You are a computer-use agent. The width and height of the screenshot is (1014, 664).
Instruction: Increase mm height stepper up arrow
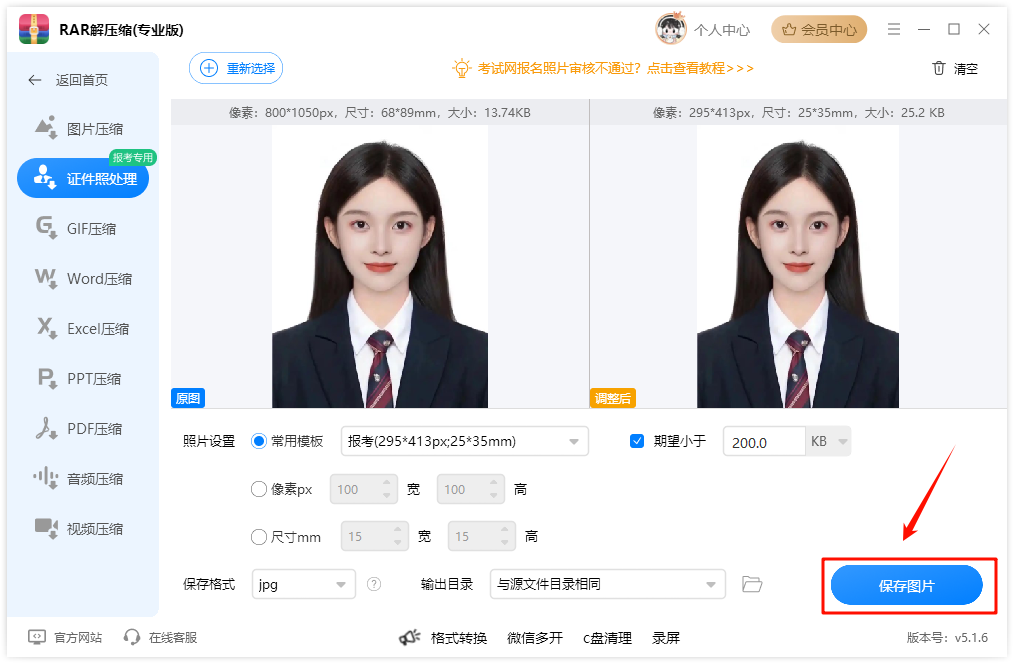coord(504,530)
